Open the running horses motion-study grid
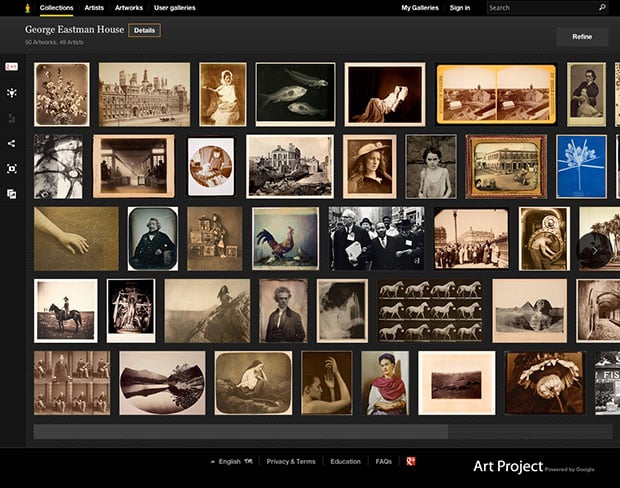The width and height of the screenshot is (620, 488). click(x=430, y=311)
